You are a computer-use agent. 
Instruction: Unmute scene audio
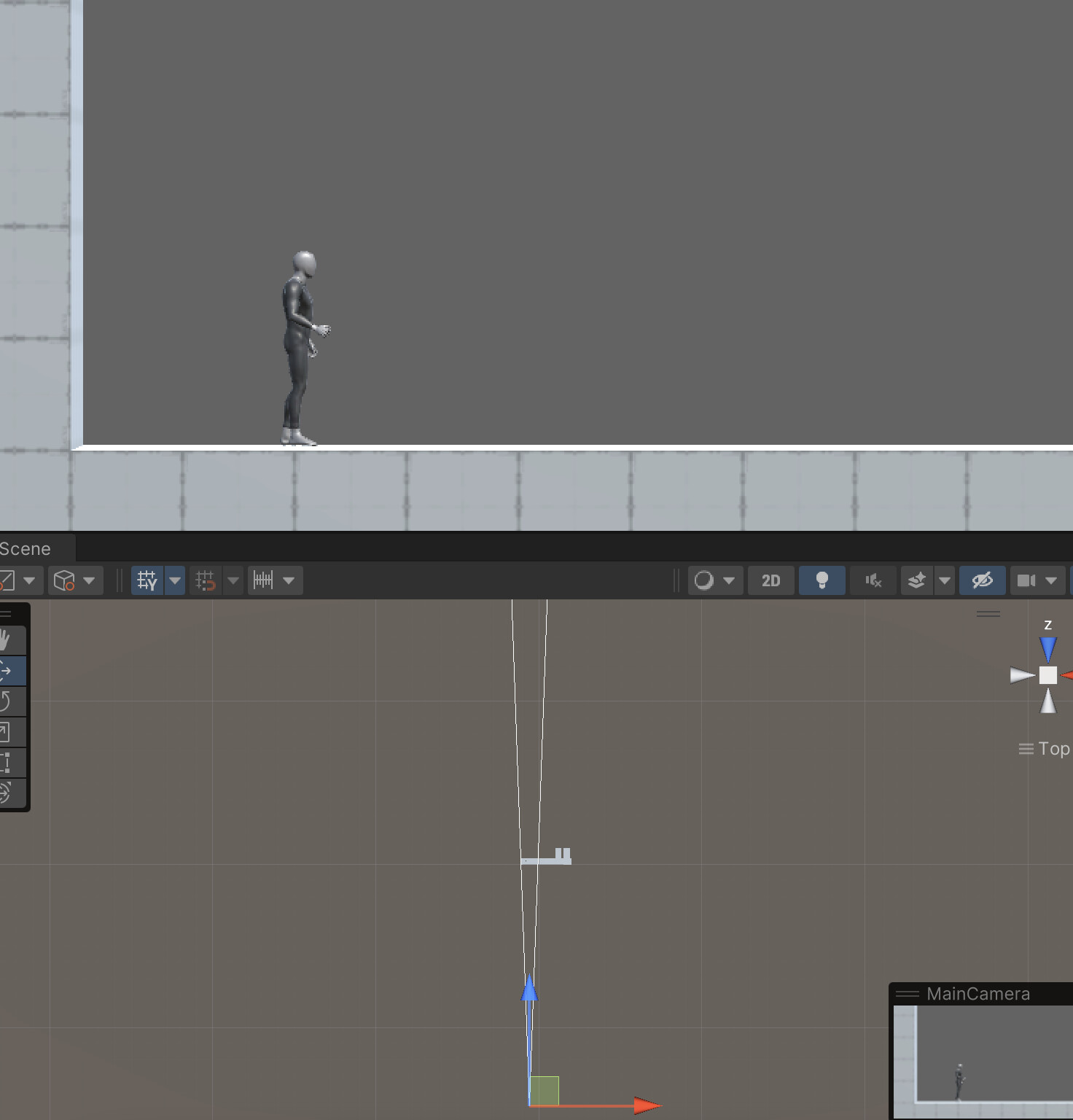pos(873,580)
